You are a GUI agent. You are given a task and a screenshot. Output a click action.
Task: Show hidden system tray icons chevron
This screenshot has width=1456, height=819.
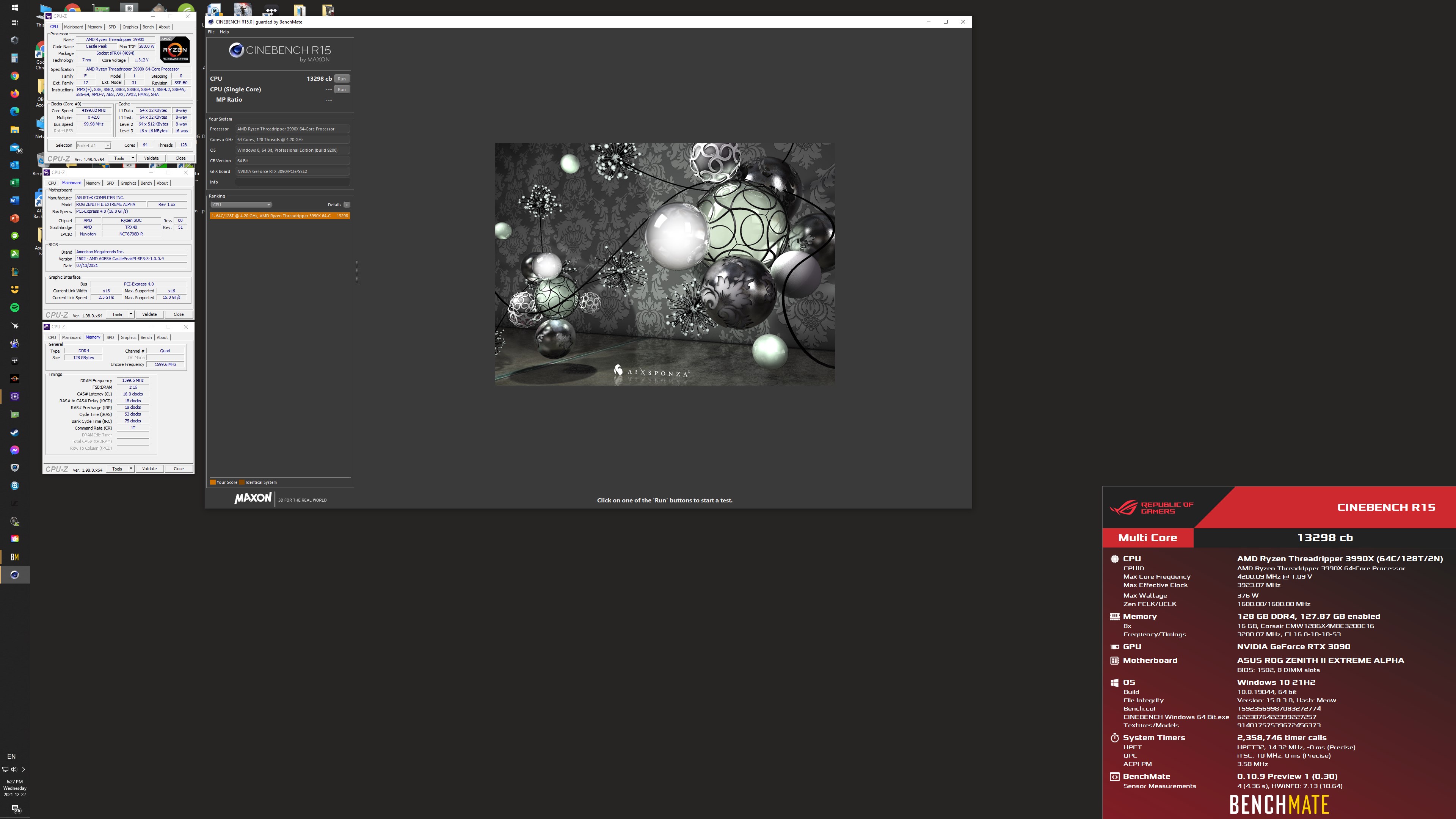tap(23, 769)
